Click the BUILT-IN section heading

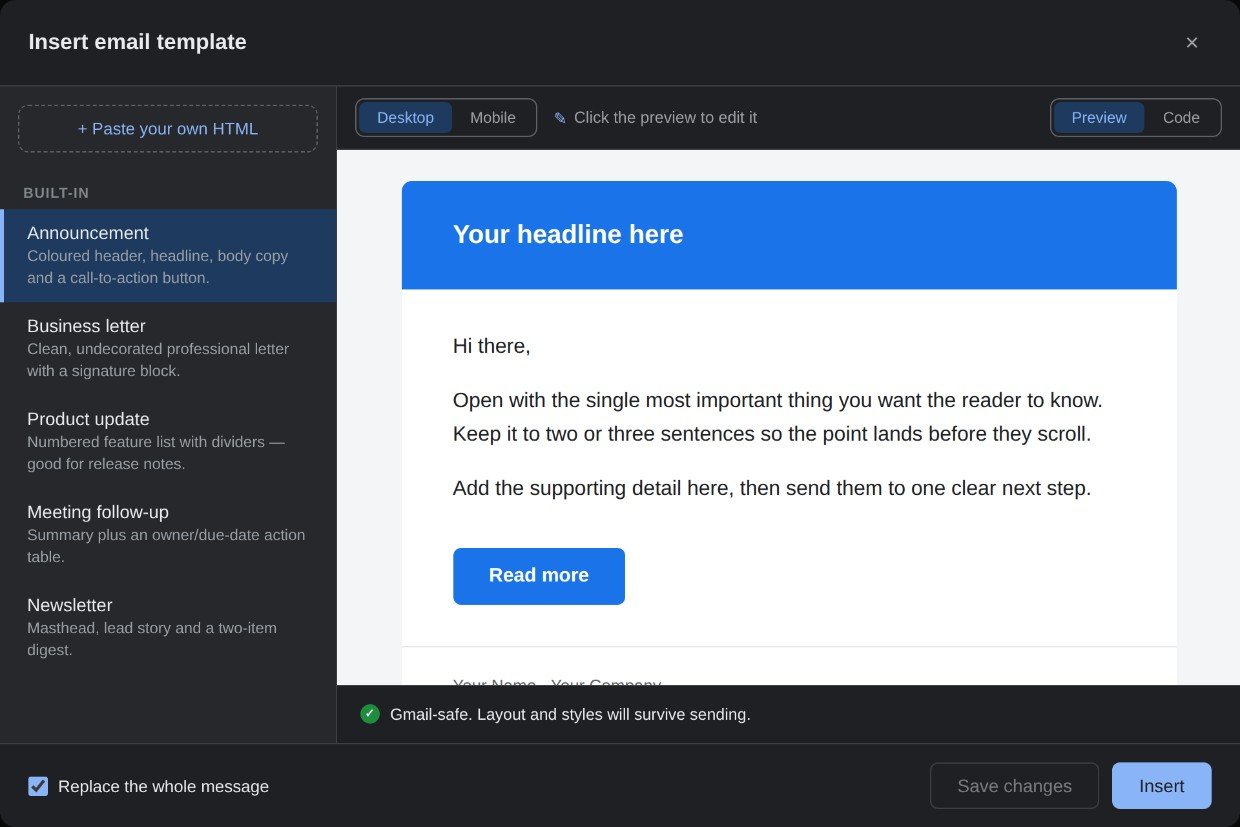[x=56, y=193]
